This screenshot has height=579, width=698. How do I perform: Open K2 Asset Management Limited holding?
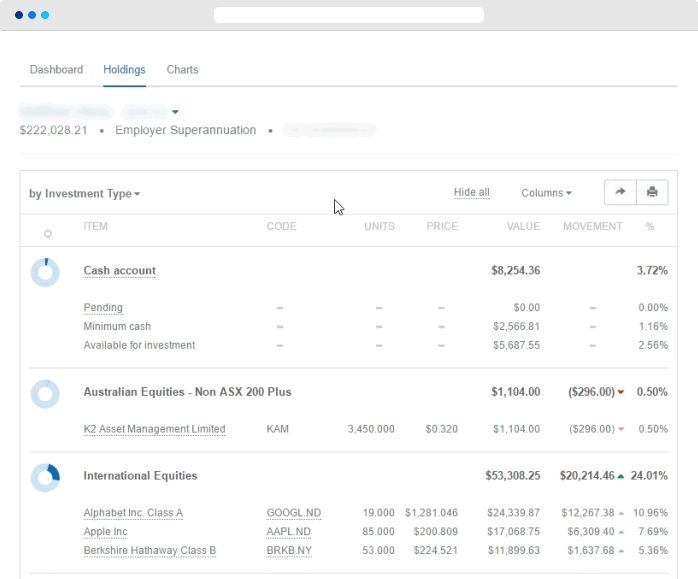(154, 429)
